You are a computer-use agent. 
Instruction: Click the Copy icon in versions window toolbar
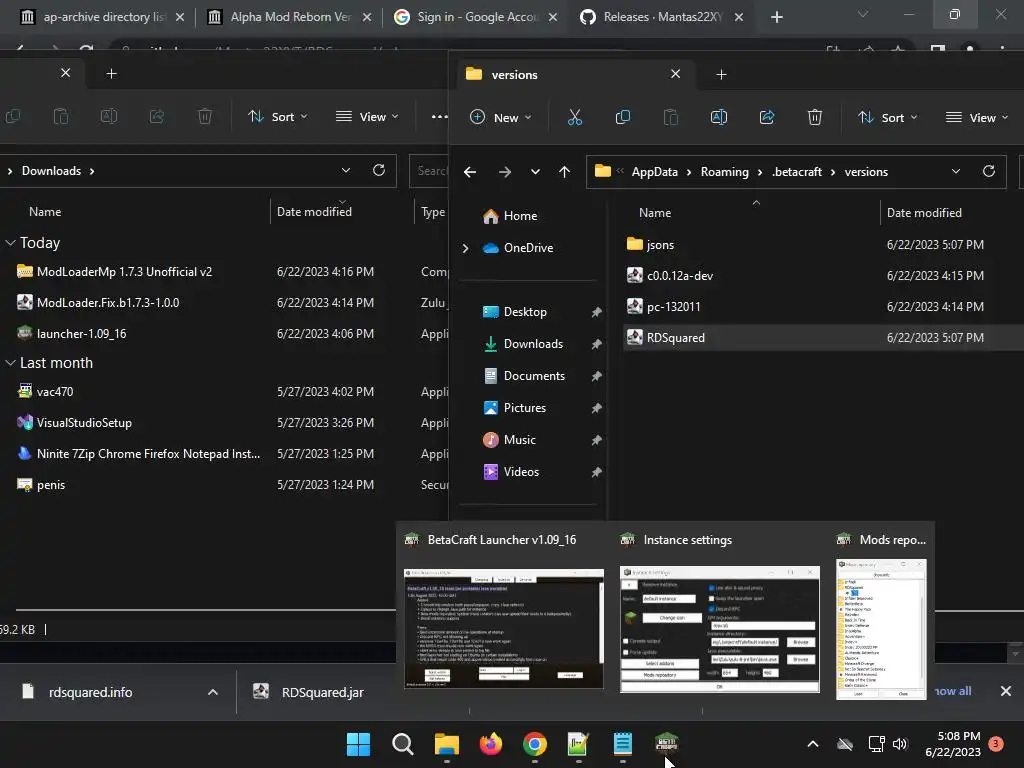(622, 118)
